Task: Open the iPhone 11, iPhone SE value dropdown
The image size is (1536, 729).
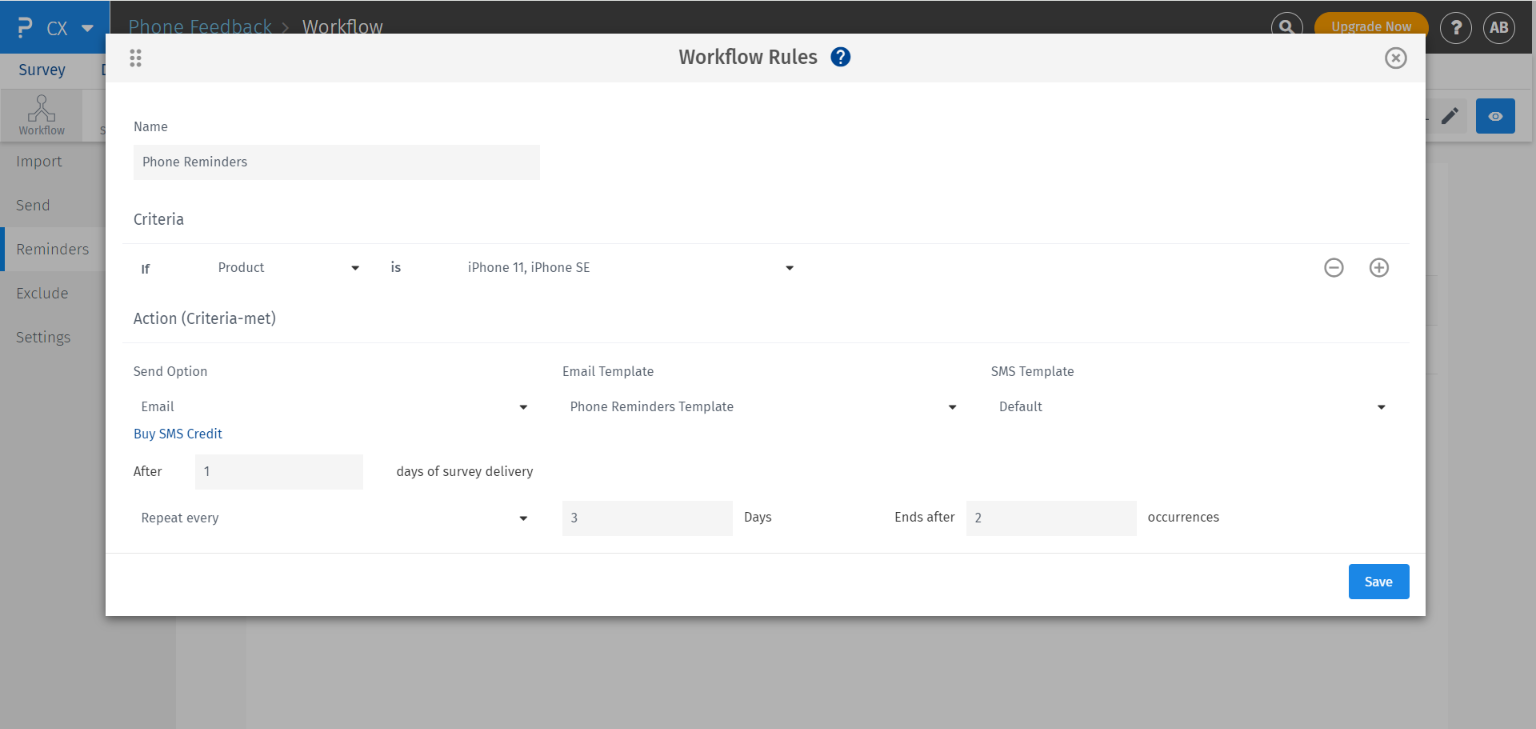Action: (x=629, y=267)
